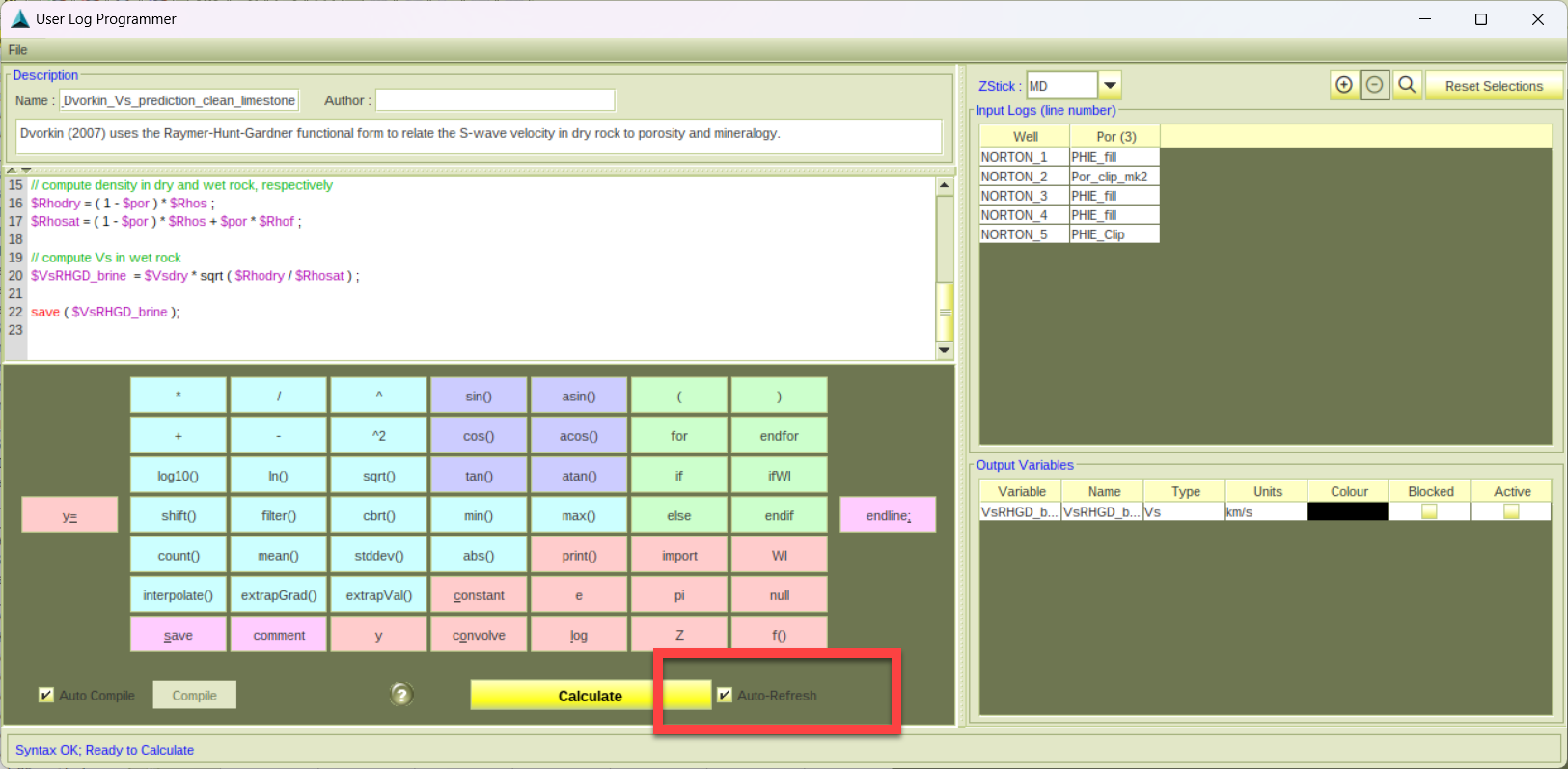Toggle Active checkbox for VsRHGD_brine output
Viewport: 1568px width, 769px height.
tap(1511, 511)
